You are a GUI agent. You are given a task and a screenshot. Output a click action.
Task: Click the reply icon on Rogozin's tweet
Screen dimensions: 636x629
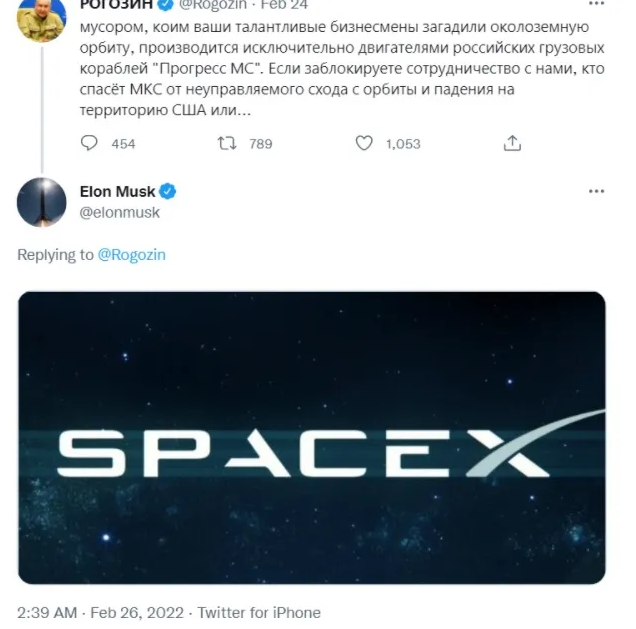pyautogui.click(x=89, y=143)
